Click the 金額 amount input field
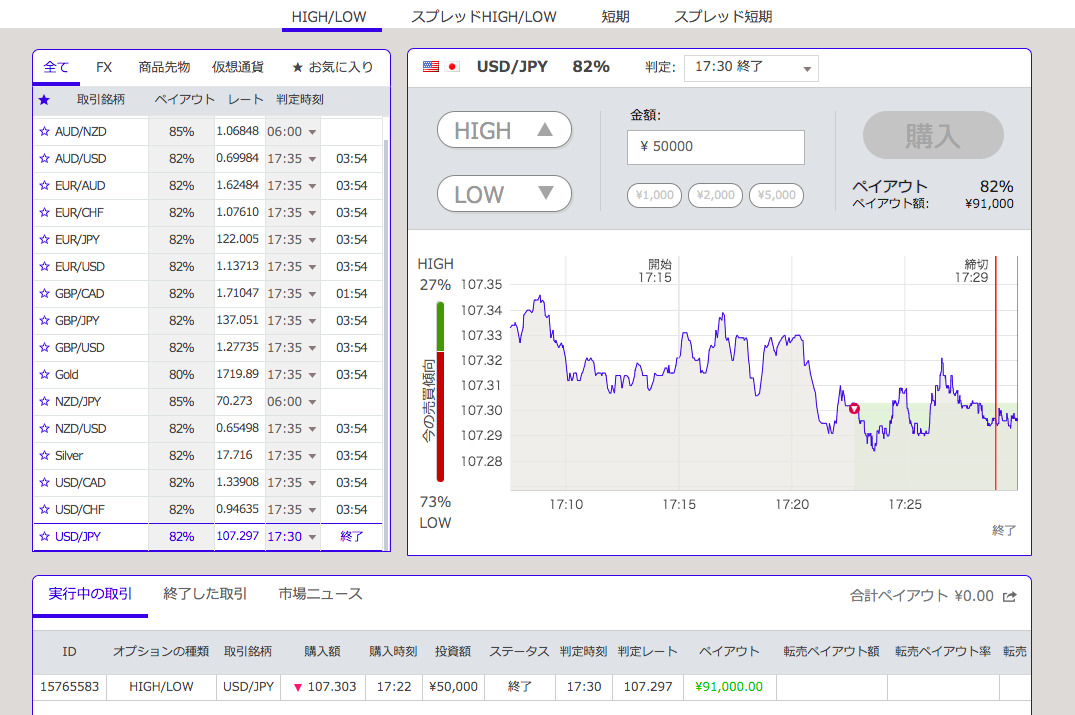Image resolution: width=1075 pixels, height=715 pixels. tap(716, 147)
